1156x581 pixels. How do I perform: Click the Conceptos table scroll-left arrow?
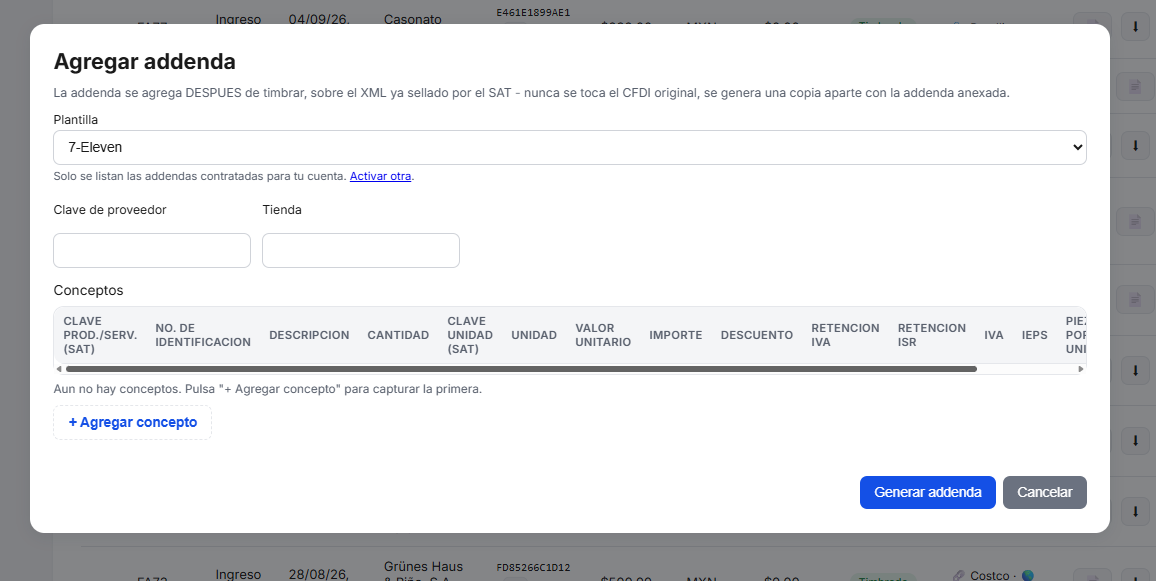(59, 369)
